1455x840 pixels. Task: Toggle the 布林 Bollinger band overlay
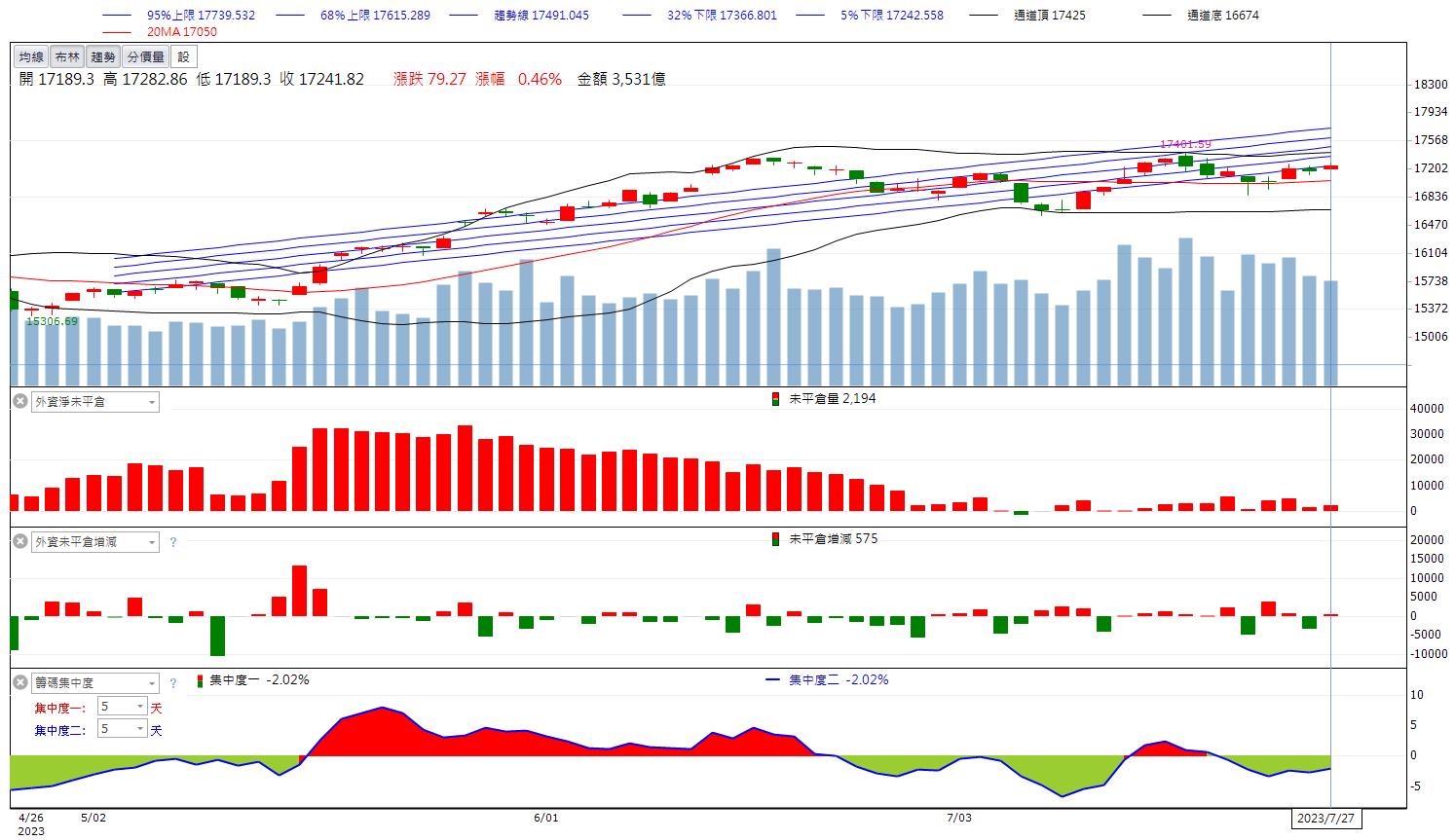point(67,57)
